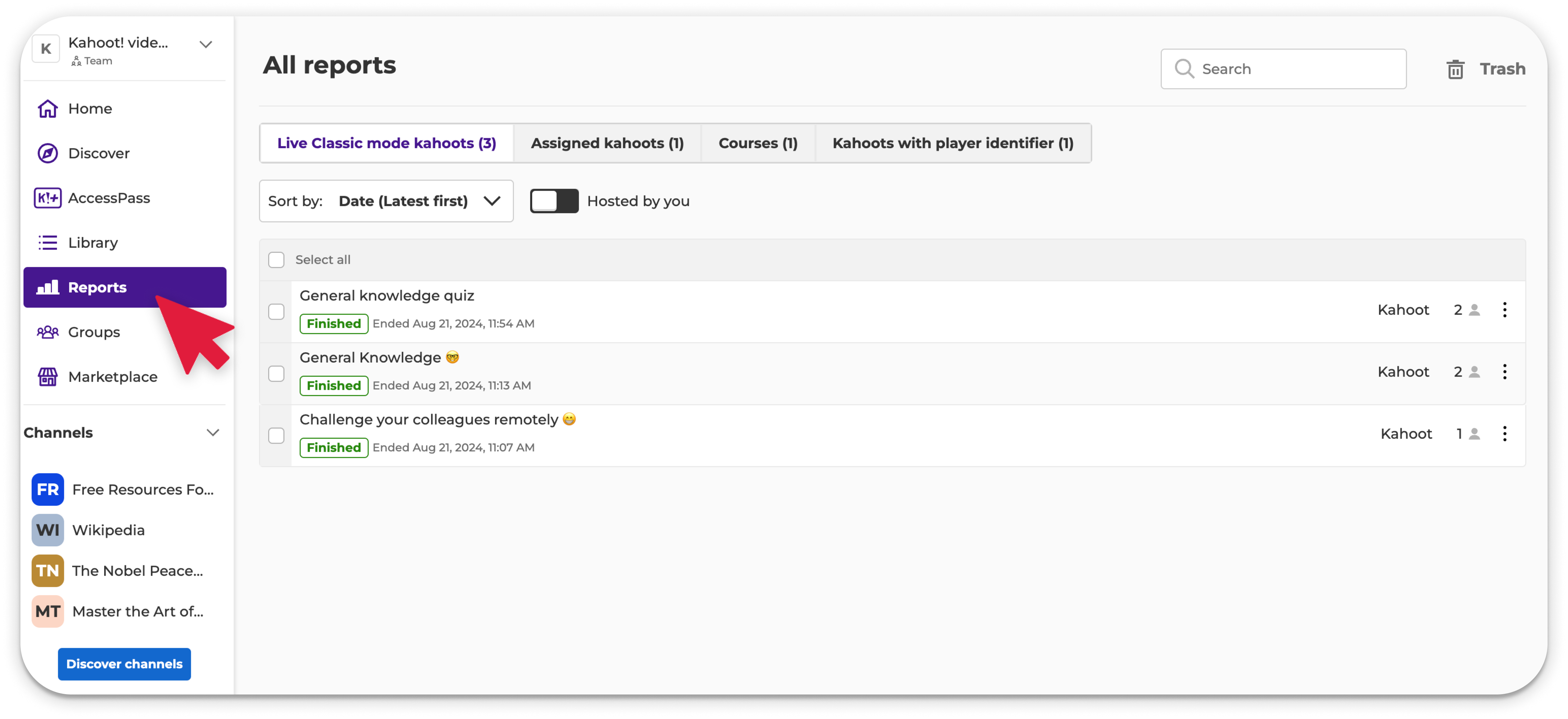Click the AccessPass K!+ icon
Image resolution: width=1568 pixels, height=719 pixels.
click(x=48, y=198)
